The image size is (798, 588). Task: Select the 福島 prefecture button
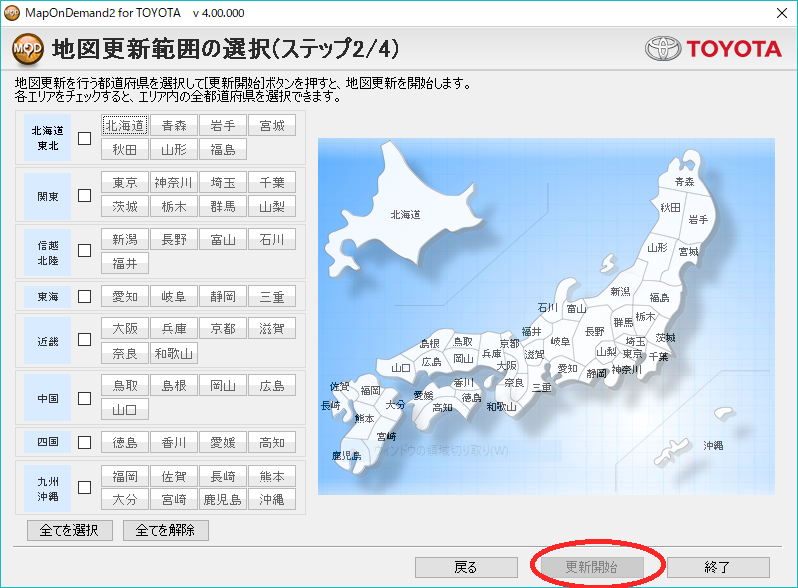coord(223,149)
